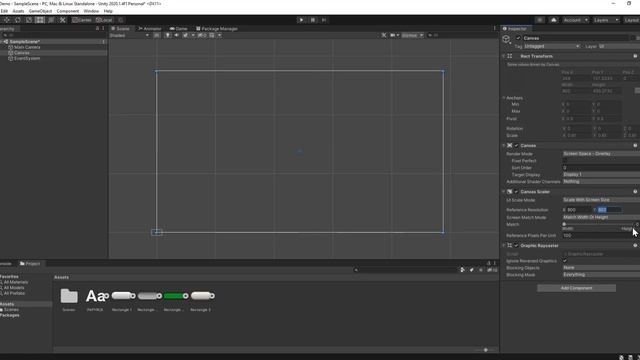
Task: Click the Step frame button
Action: [x=324, y=20]
